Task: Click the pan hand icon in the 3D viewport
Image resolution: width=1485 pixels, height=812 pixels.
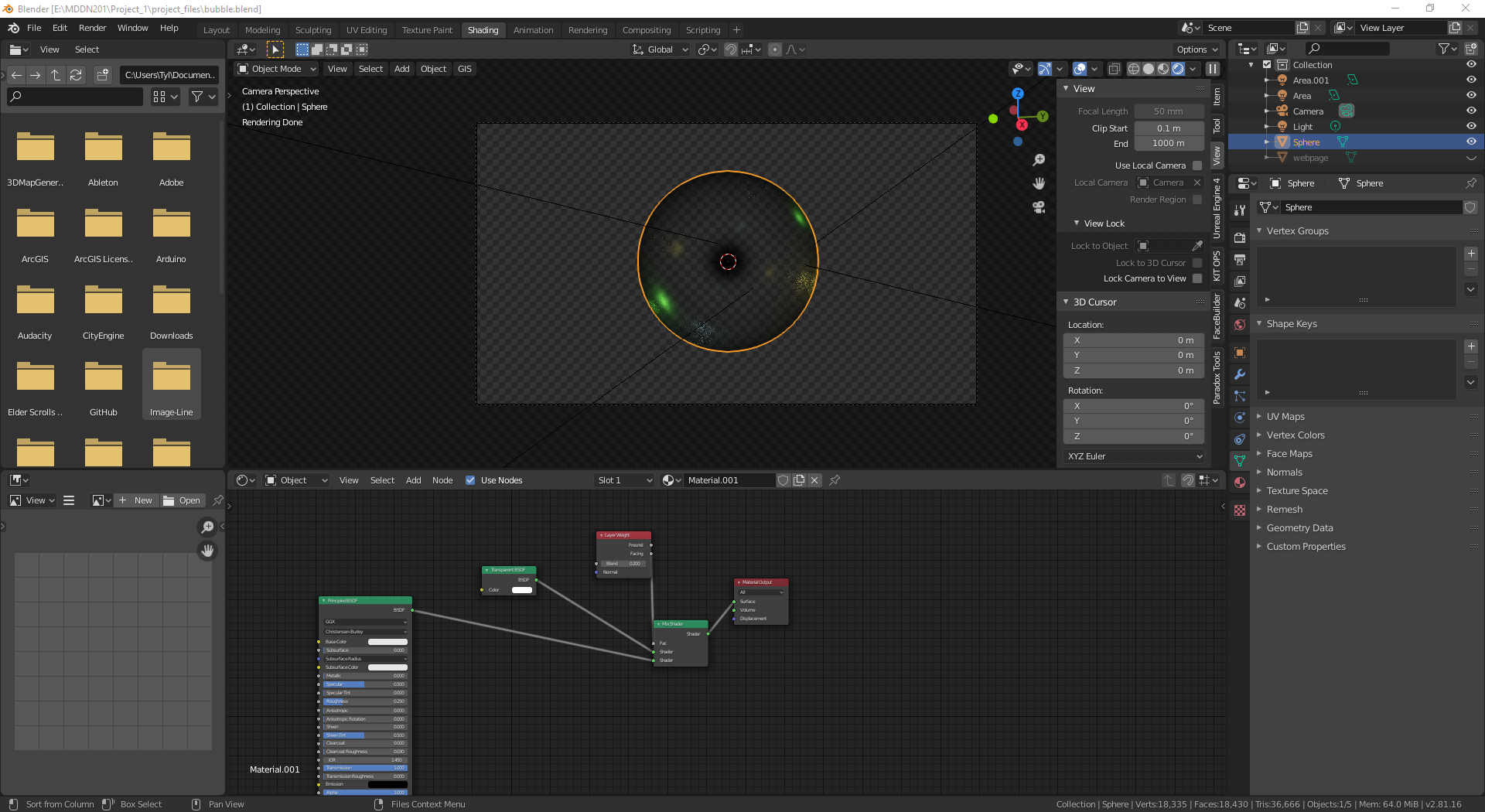Action: pyautogui.click(x=1039, y=183)
